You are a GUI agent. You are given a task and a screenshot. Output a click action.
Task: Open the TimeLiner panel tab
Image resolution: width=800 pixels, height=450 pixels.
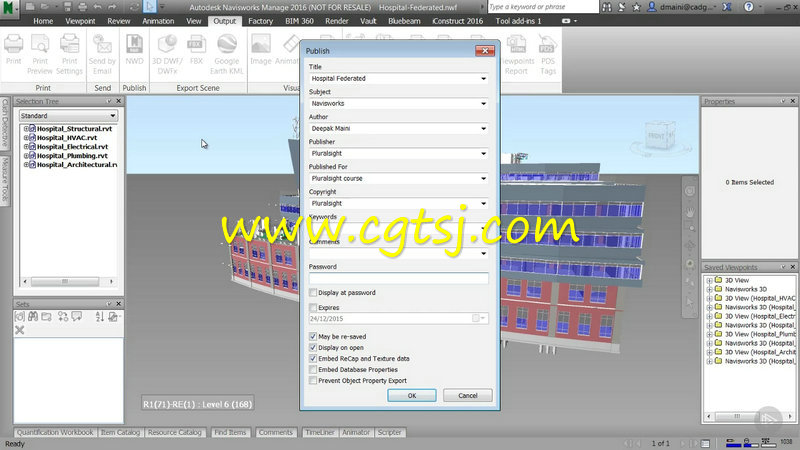(319, 432)
